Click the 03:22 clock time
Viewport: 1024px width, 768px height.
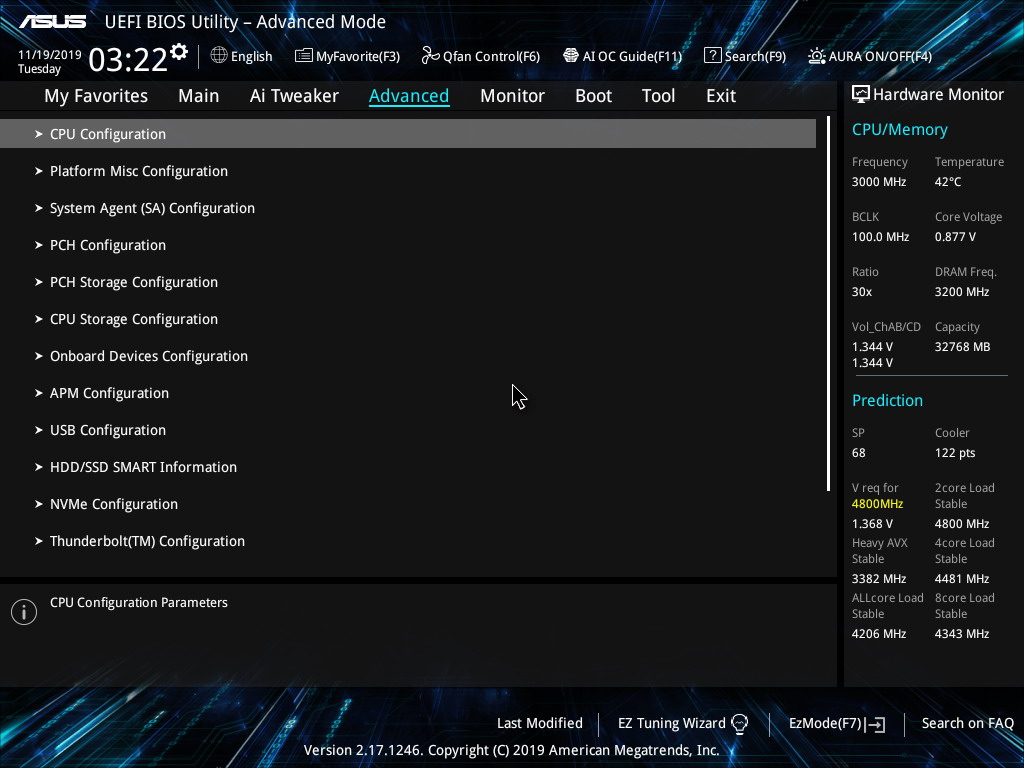128,60
